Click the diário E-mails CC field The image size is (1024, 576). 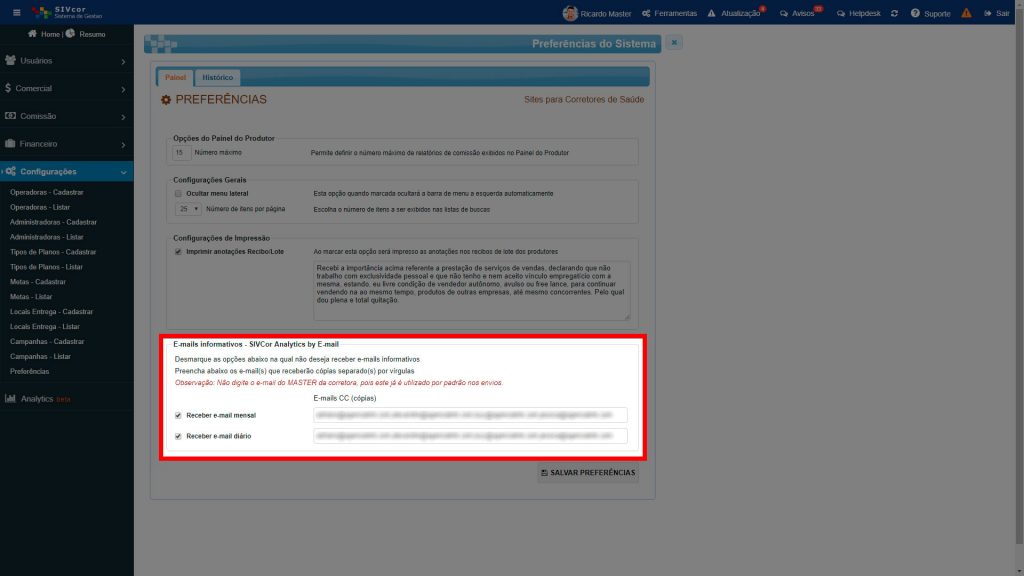point(470,436)
